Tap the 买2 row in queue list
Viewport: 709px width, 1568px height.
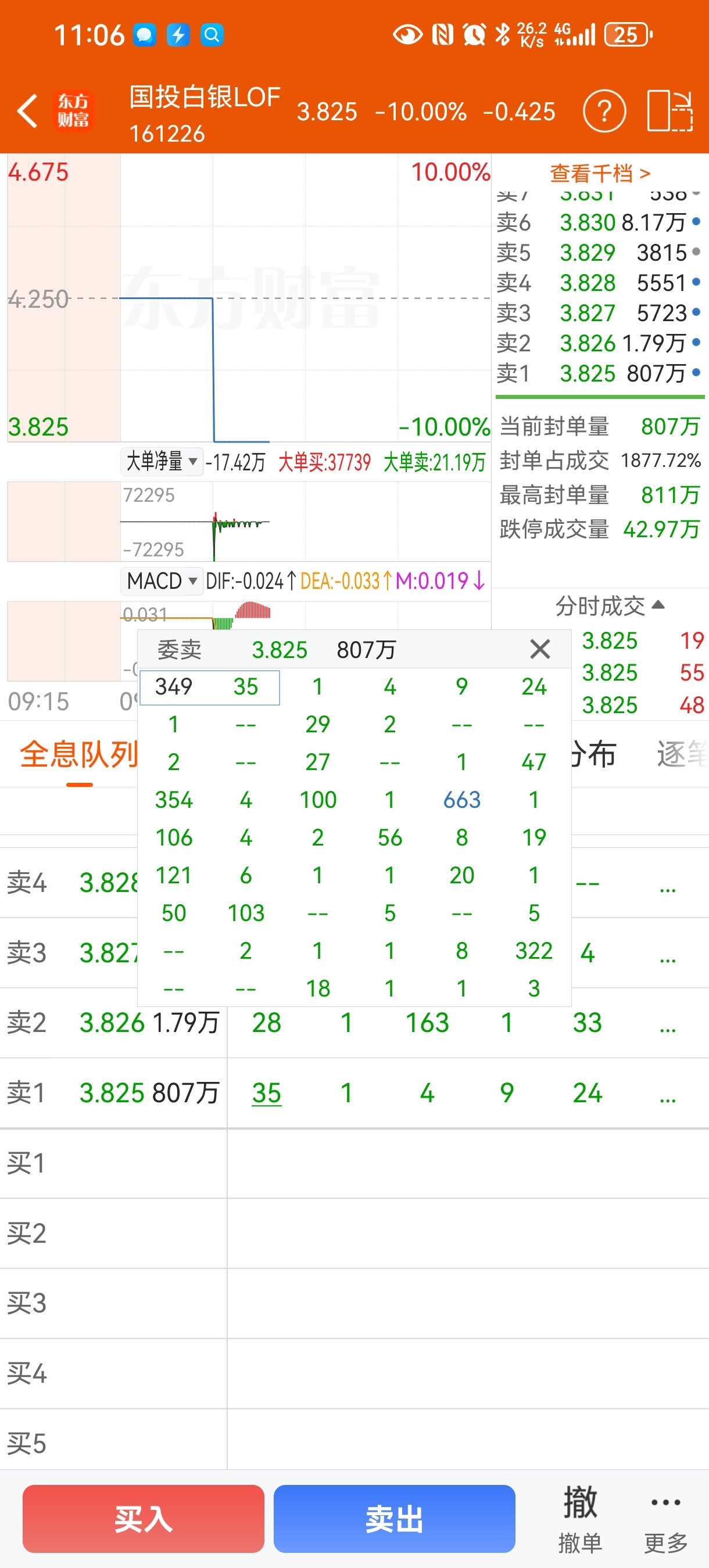pyautogui.click(x=354, y=1233)
